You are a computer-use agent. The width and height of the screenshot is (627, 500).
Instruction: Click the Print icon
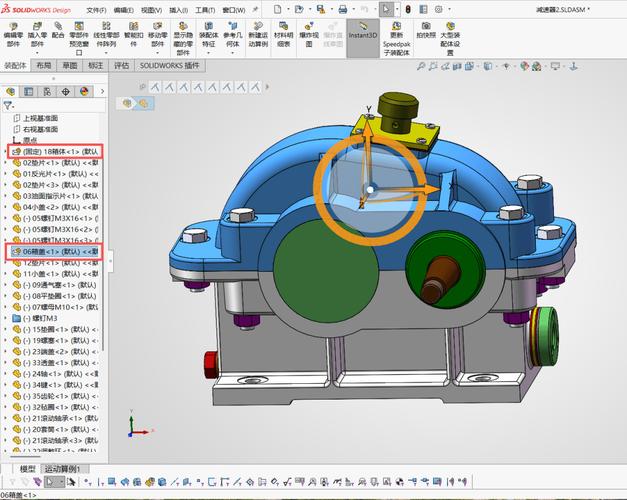343,9
